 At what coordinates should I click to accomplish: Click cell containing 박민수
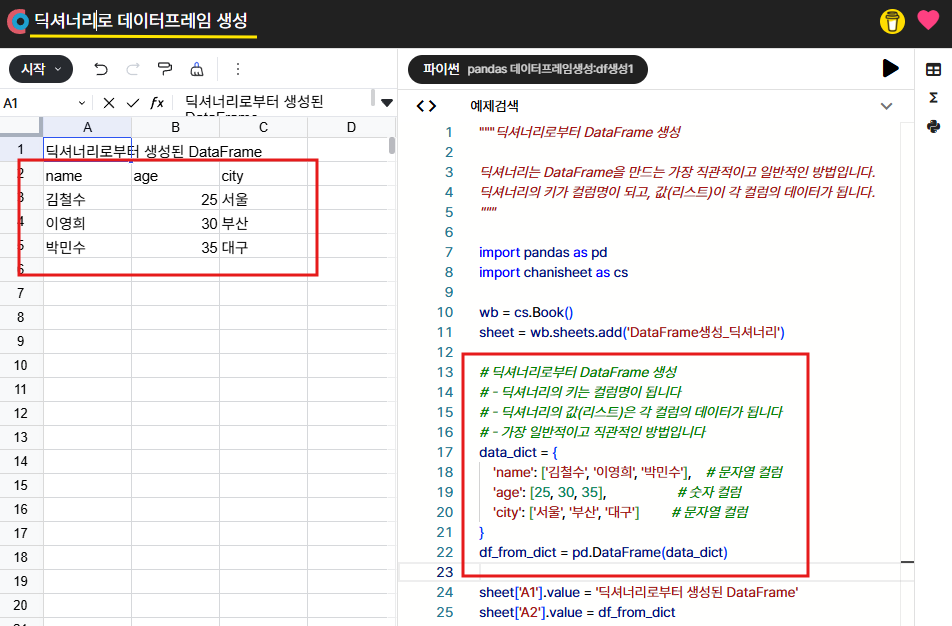coord(87,247)
